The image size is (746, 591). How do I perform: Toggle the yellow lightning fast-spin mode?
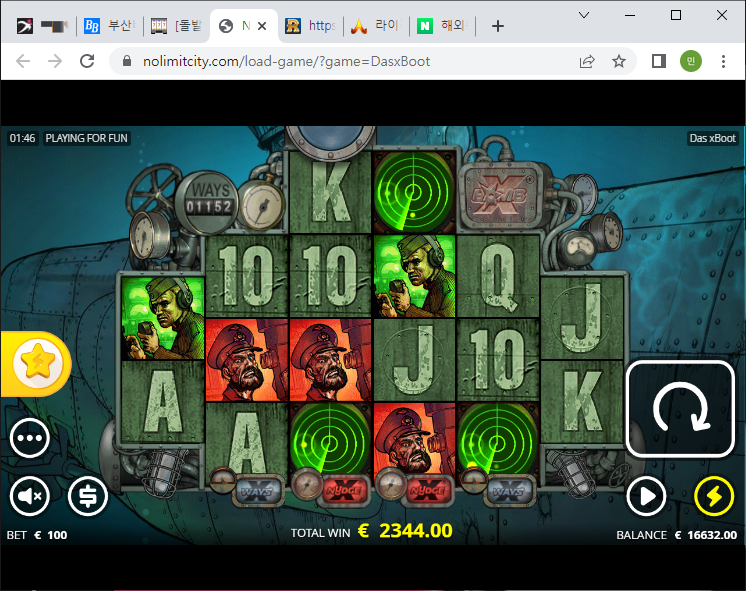714,496
